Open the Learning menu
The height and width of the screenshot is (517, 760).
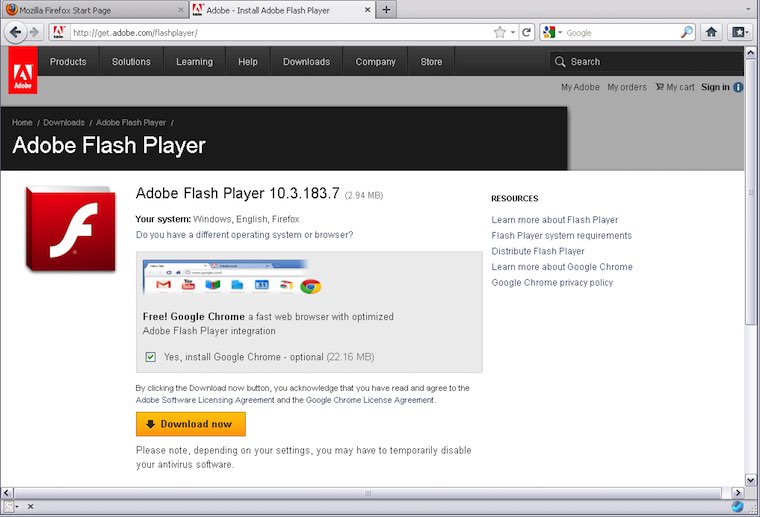194,62
